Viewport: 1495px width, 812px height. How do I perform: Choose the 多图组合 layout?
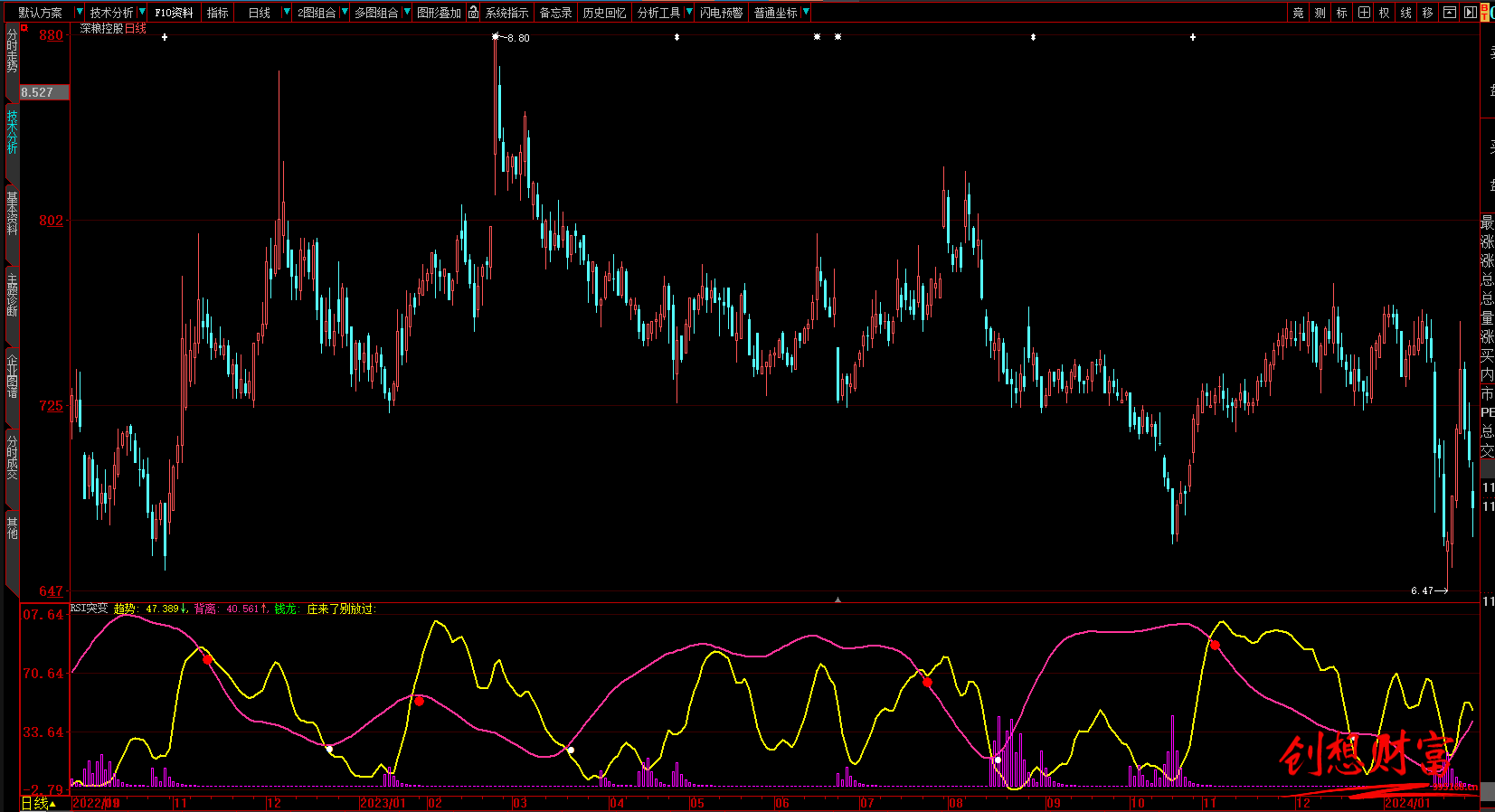point(376,13)
